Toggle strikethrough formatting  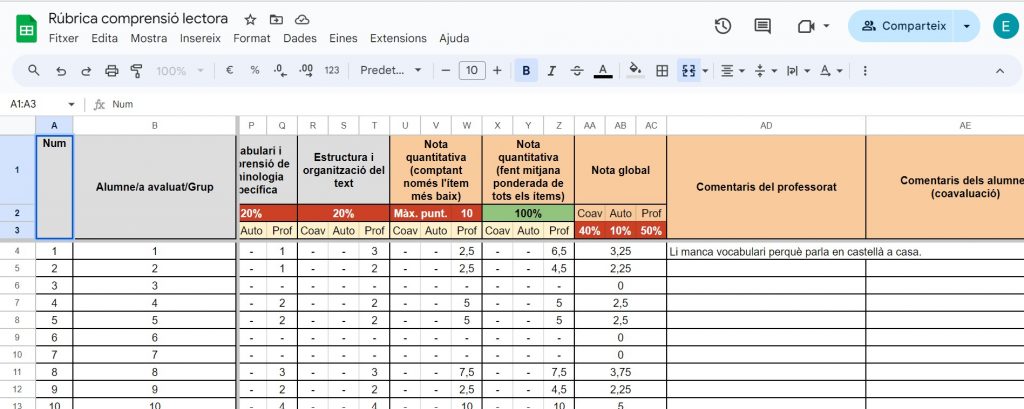576,71
